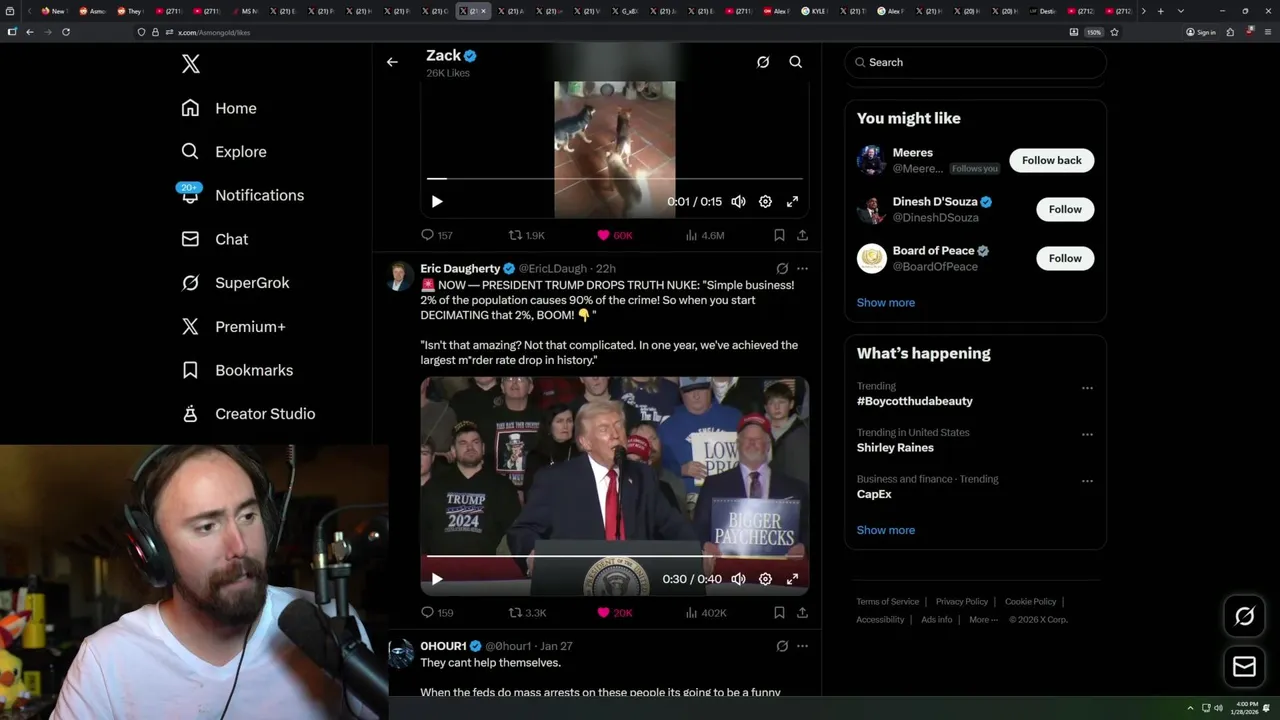Open a new browser tab
Image resolution: width=1280 pixels, height=720 pixels.
(x=1160, y=11)
